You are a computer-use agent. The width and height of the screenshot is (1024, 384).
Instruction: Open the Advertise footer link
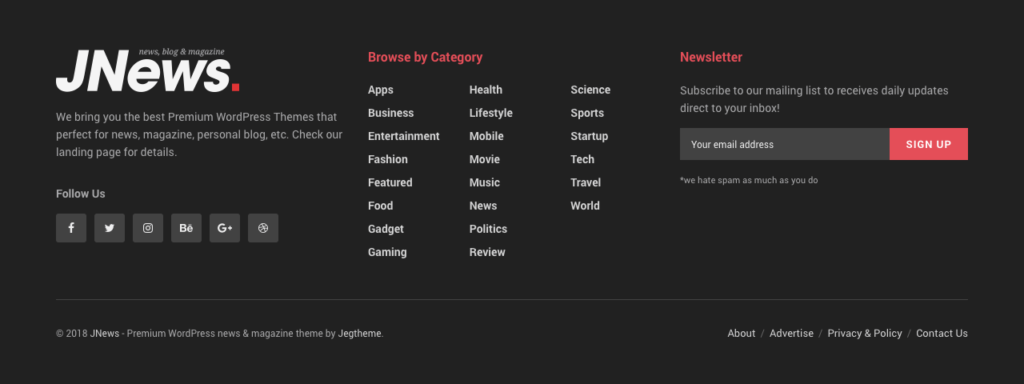[792, 333]
